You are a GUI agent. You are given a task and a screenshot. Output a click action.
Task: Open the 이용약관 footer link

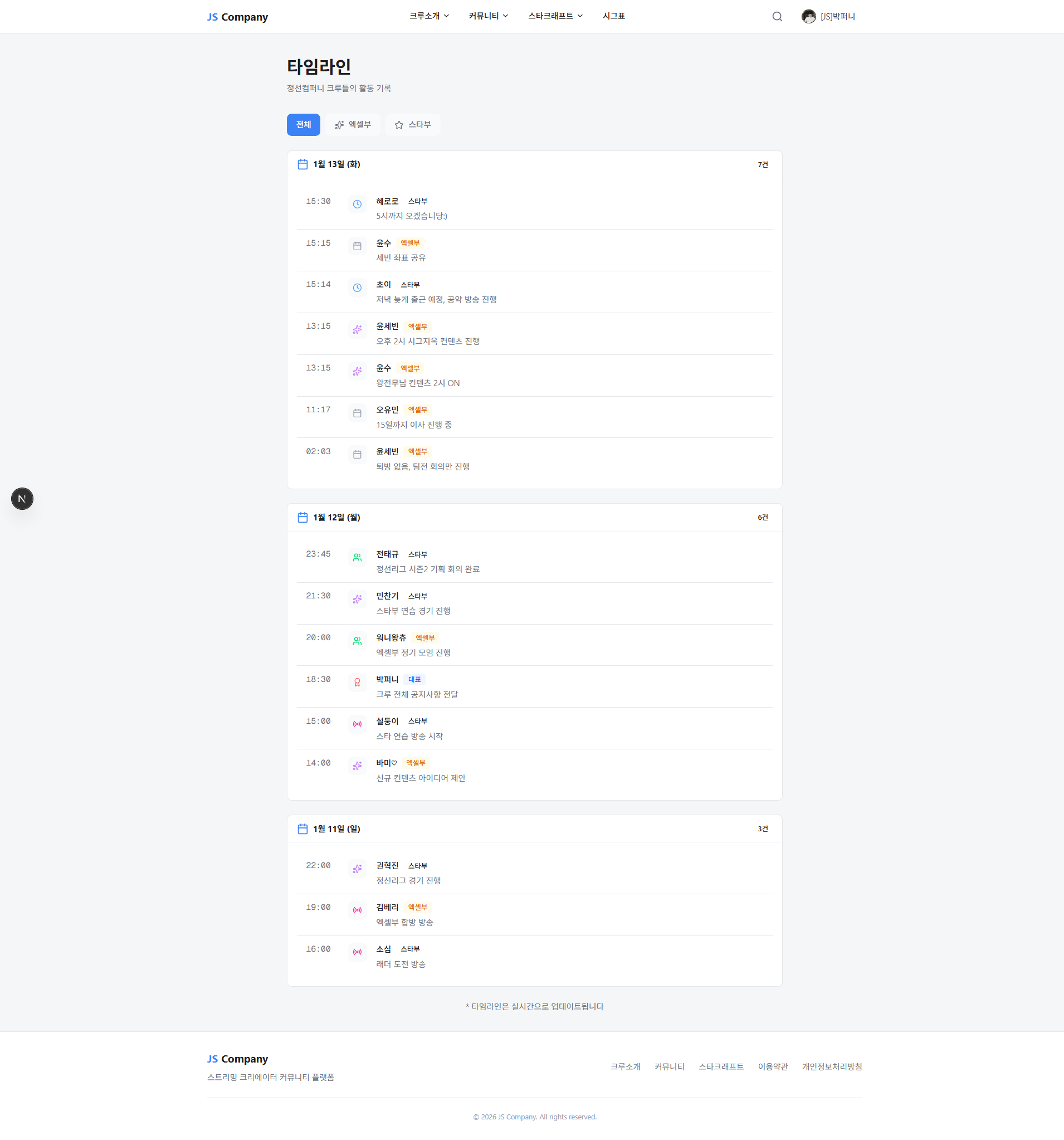(x=772, y=1066)
